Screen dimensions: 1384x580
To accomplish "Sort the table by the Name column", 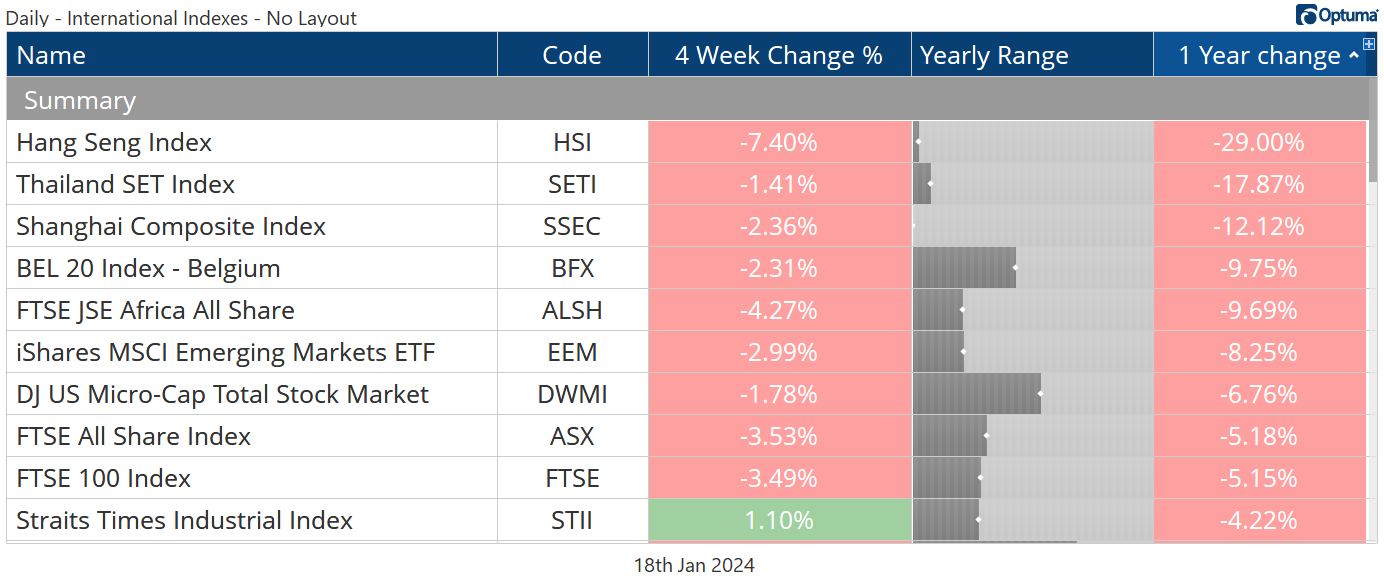I will pyautogui.click(x=52, y=55).
